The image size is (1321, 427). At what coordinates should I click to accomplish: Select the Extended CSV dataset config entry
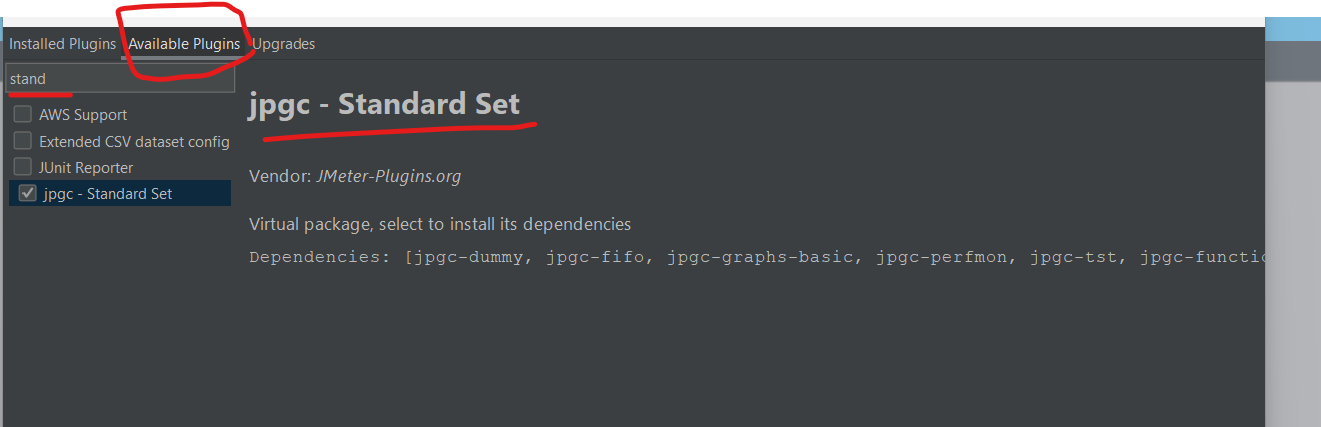point(134,141)
